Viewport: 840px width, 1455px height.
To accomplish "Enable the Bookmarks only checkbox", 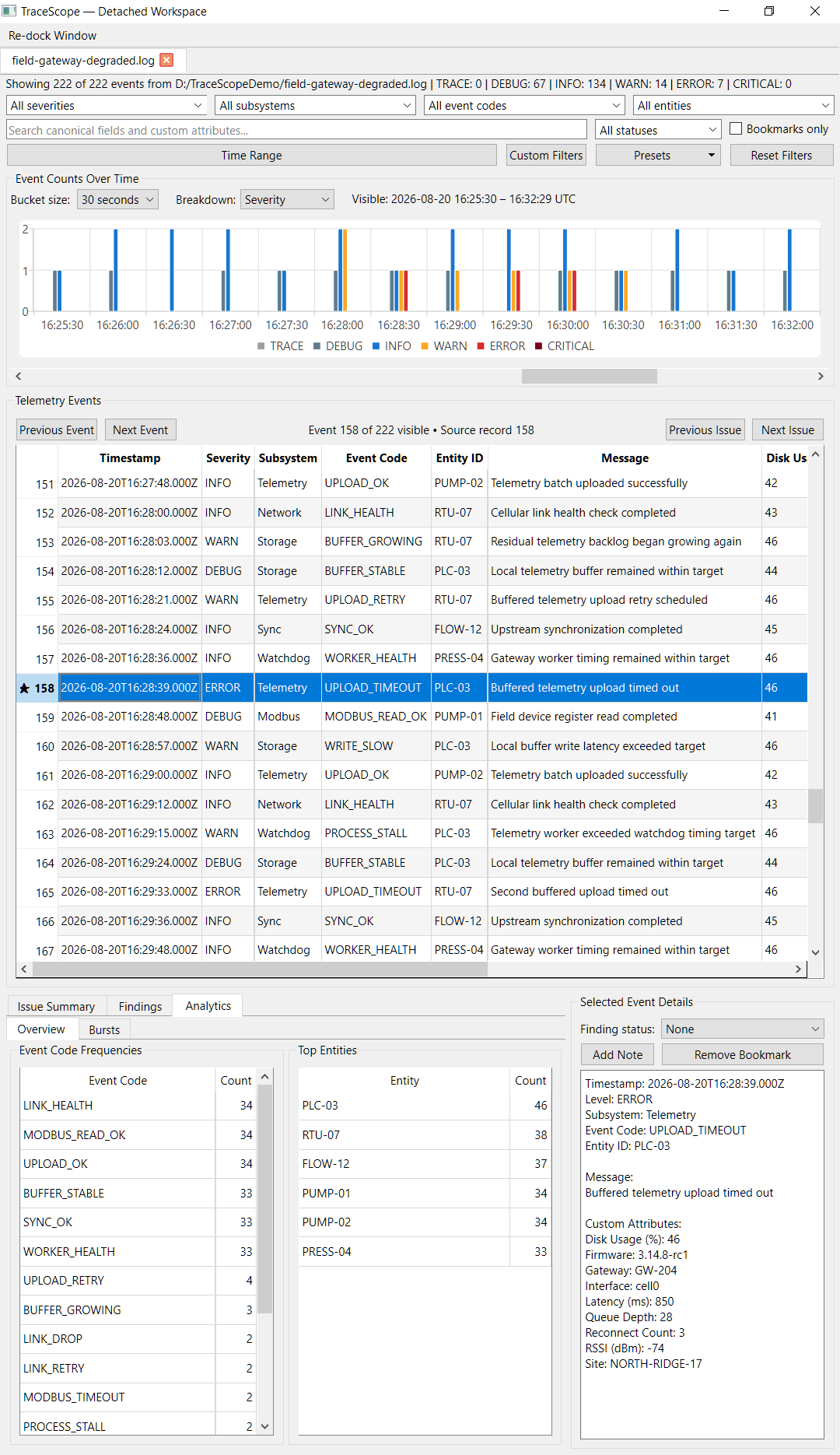I will click(x=736, y=128).
